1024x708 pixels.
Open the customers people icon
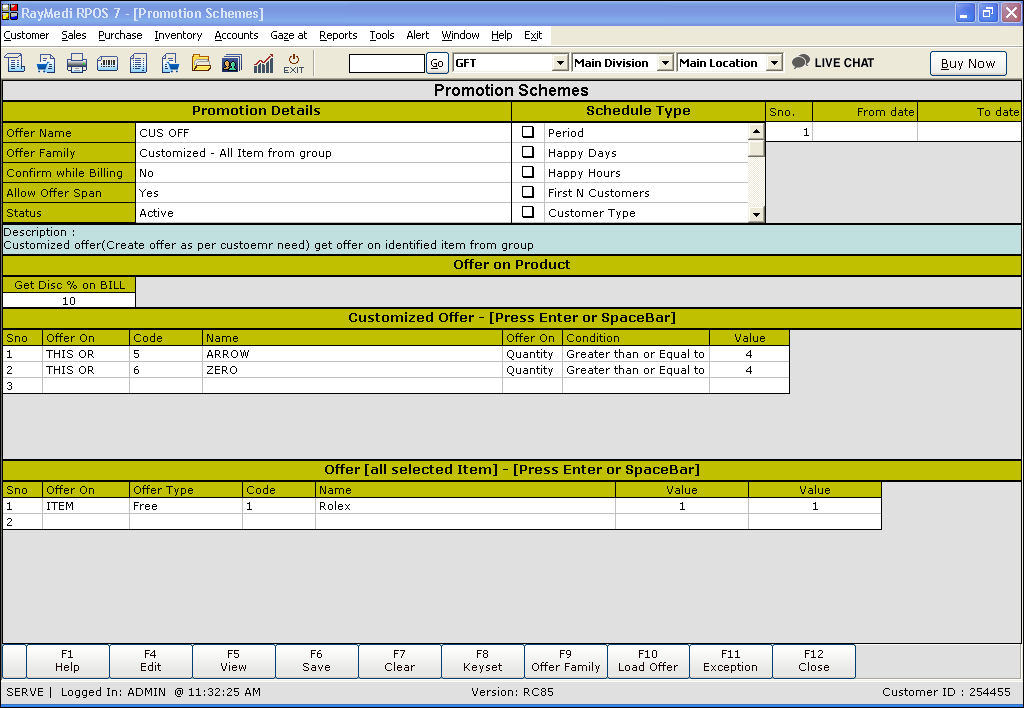point(231,64)
